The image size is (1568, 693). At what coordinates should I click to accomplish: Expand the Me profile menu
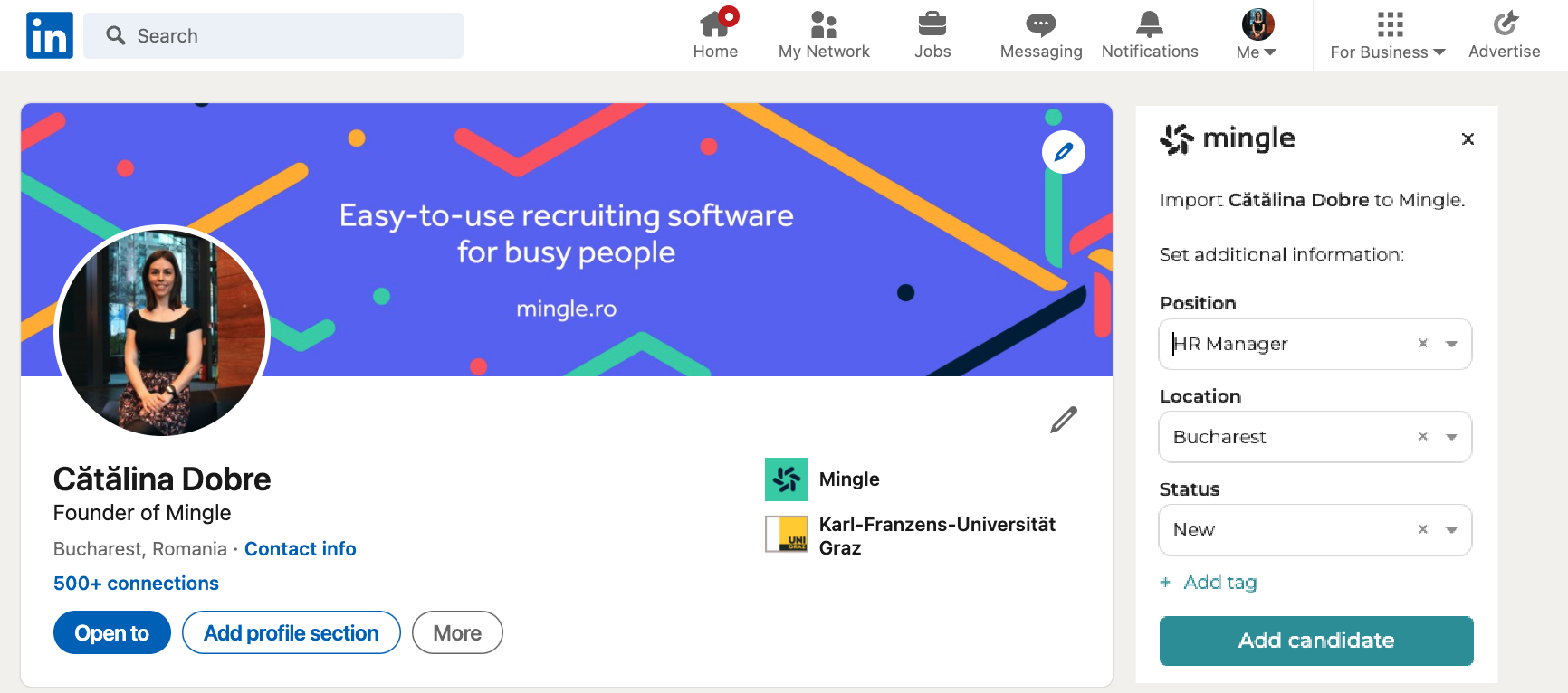point(1257,34)
